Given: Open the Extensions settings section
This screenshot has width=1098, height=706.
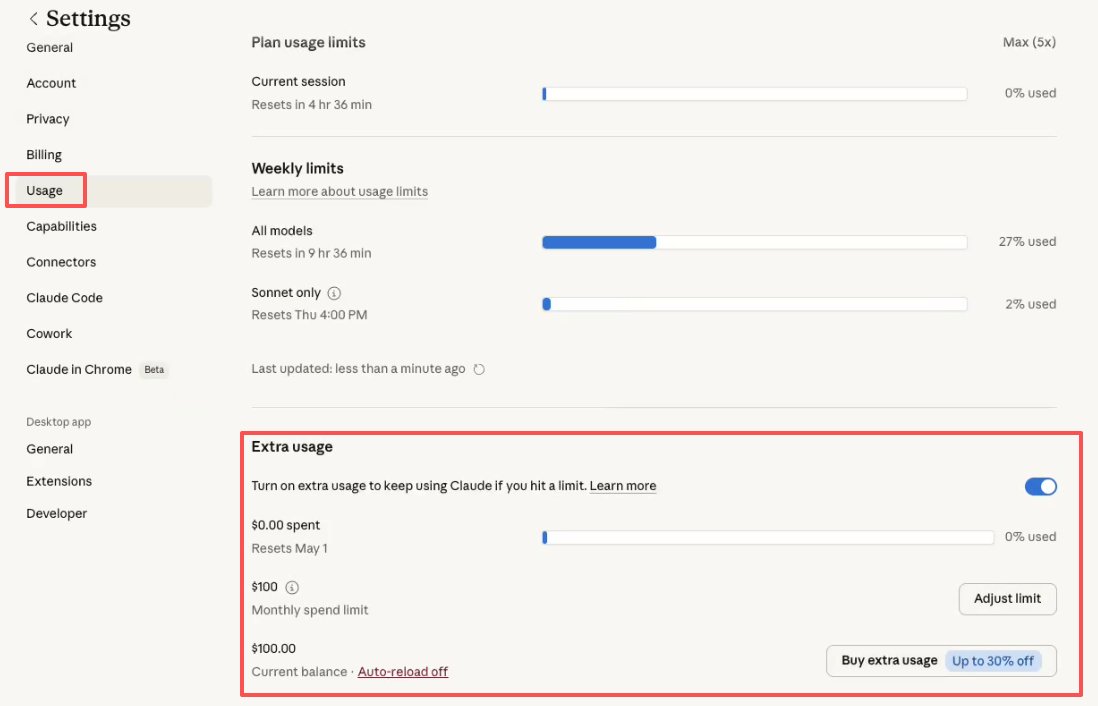Looking at the screenshot, I should tap(59, 481).
